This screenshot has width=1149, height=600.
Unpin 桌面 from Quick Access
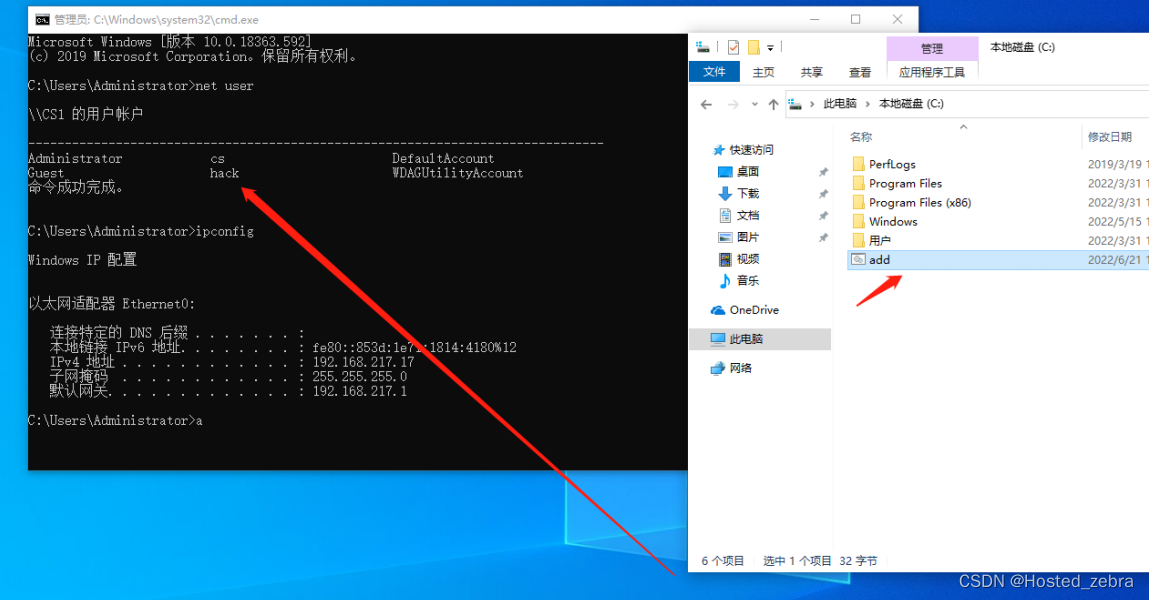824,170
